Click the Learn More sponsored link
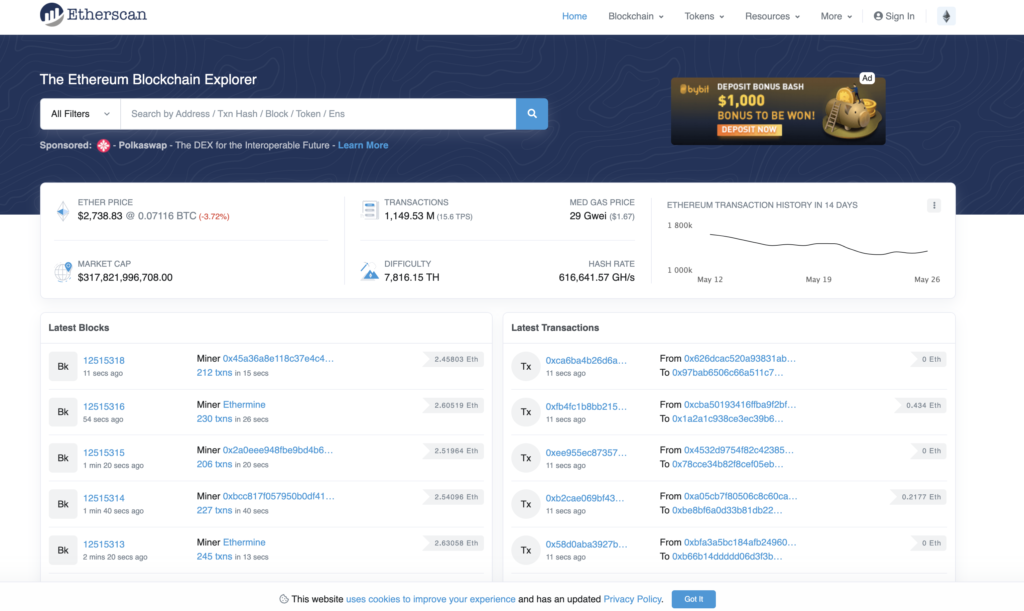Viewport: 1024px width, 611px height. click(363, 146)
